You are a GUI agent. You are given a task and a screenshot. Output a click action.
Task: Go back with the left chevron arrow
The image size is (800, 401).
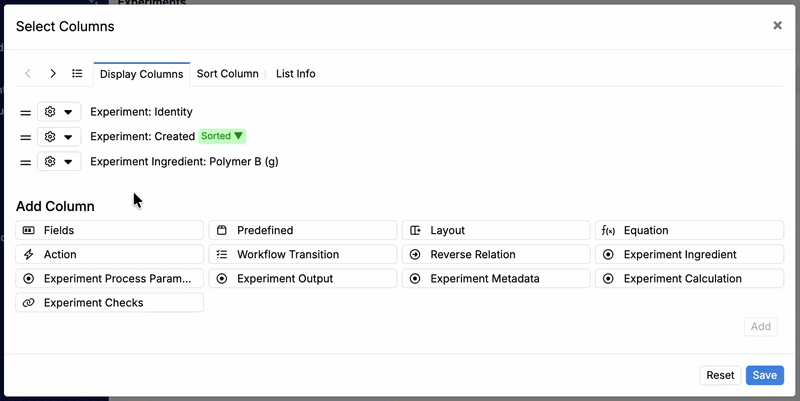pyautogui.click(x=28, y=73)
